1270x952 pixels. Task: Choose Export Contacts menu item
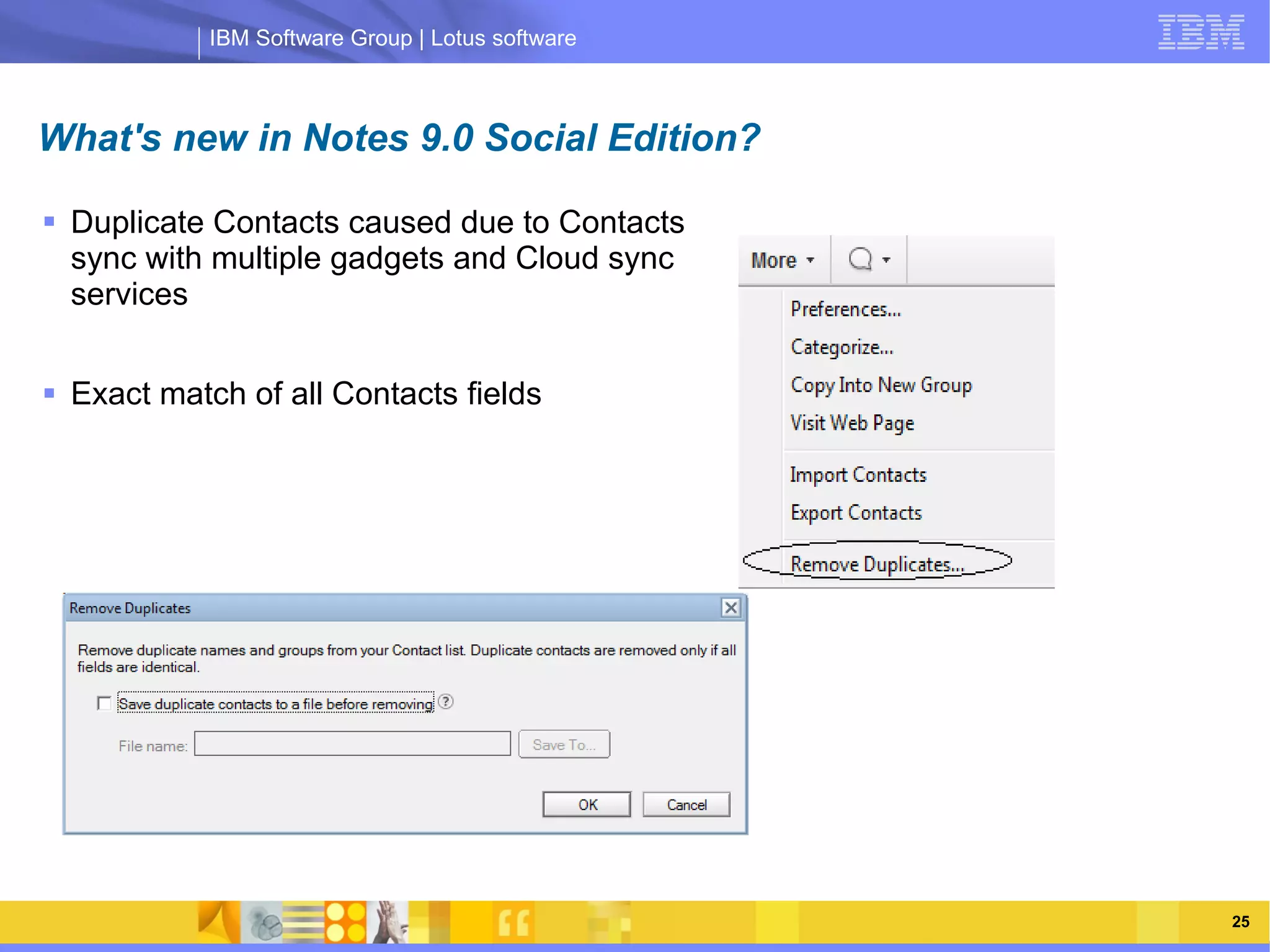856,513
